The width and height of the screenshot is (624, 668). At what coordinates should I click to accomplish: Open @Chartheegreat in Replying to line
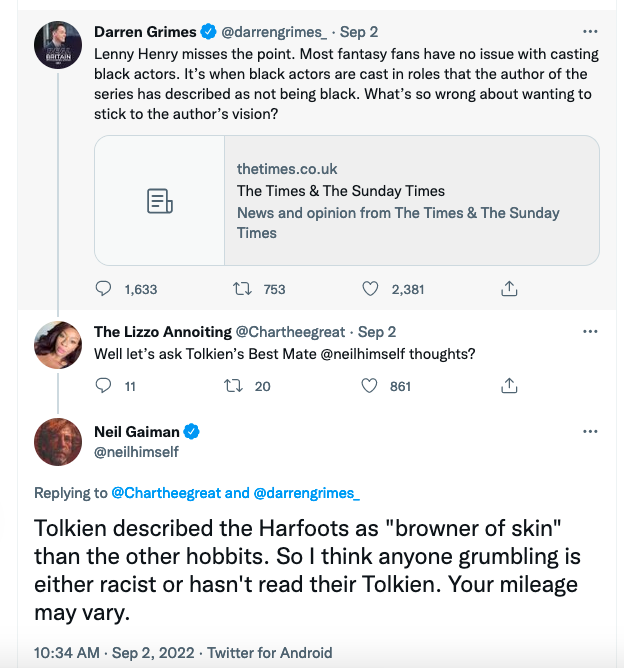tap(166, 493)
